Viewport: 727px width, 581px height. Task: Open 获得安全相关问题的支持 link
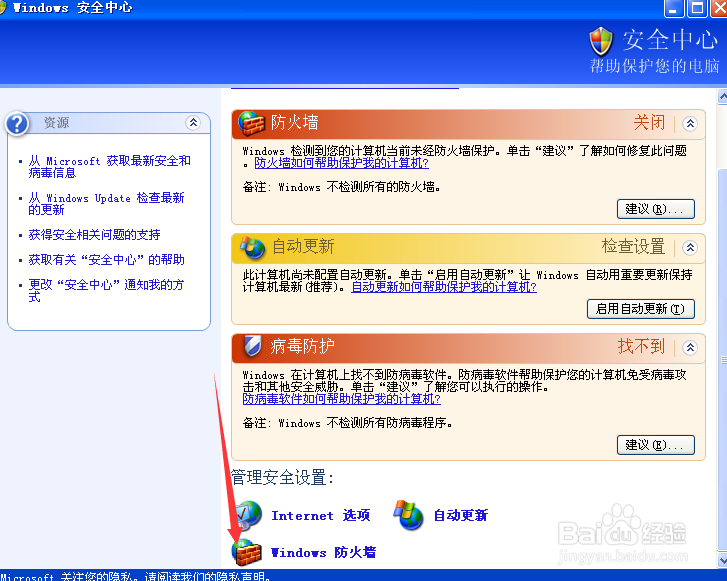coord(94,235)
